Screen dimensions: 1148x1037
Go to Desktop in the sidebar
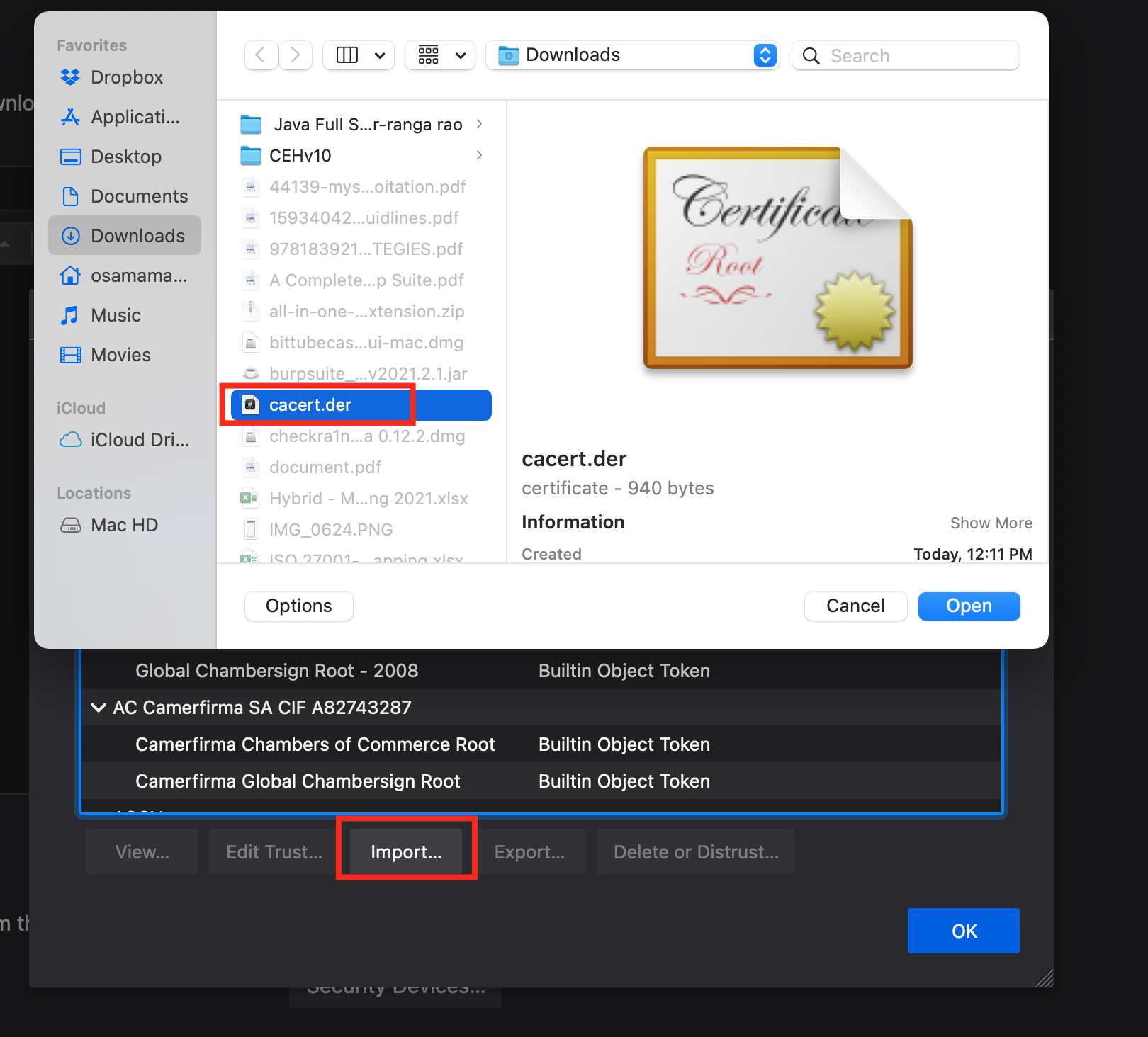(125, 157)
